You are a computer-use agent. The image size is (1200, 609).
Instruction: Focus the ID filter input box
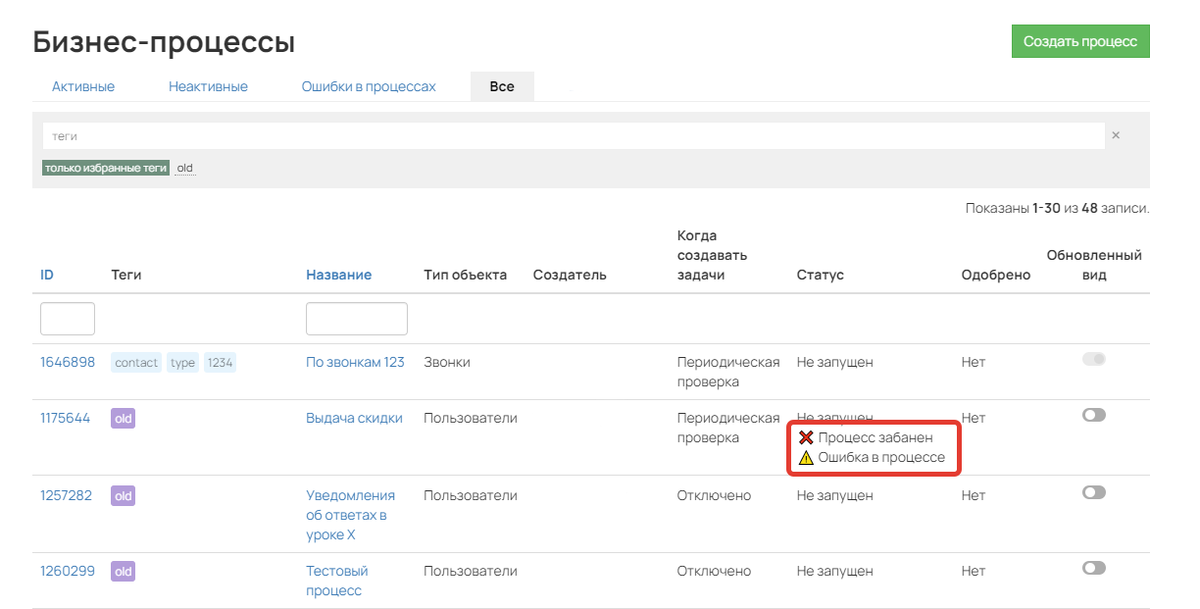pyautogui.click(x=67, y=319)
